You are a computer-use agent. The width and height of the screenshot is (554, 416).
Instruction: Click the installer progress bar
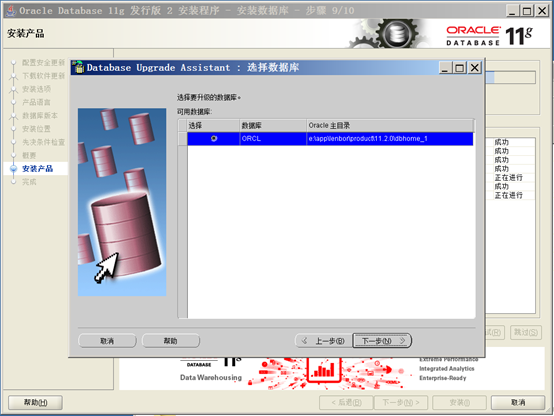pos(511,77)
